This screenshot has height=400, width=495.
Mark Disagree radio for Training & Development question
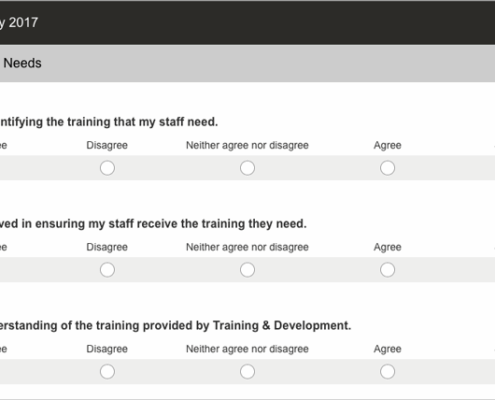point(107,371)
